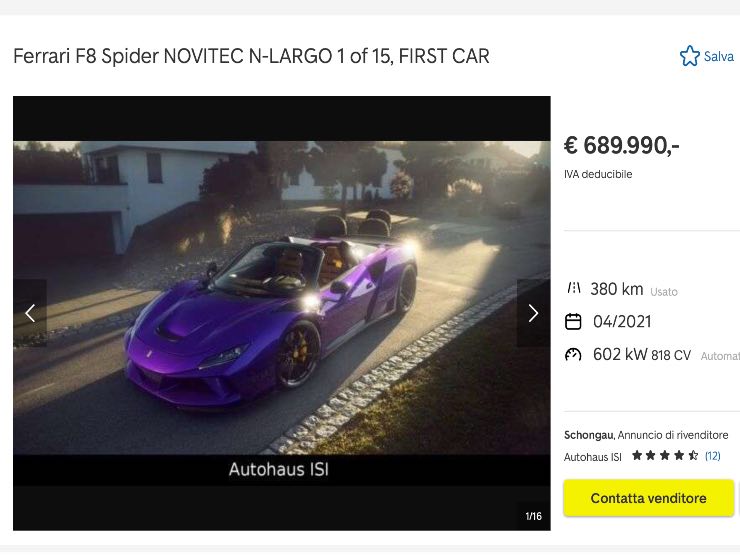
Task: Click the calendar registration date icon
Action: click(573, 321)
